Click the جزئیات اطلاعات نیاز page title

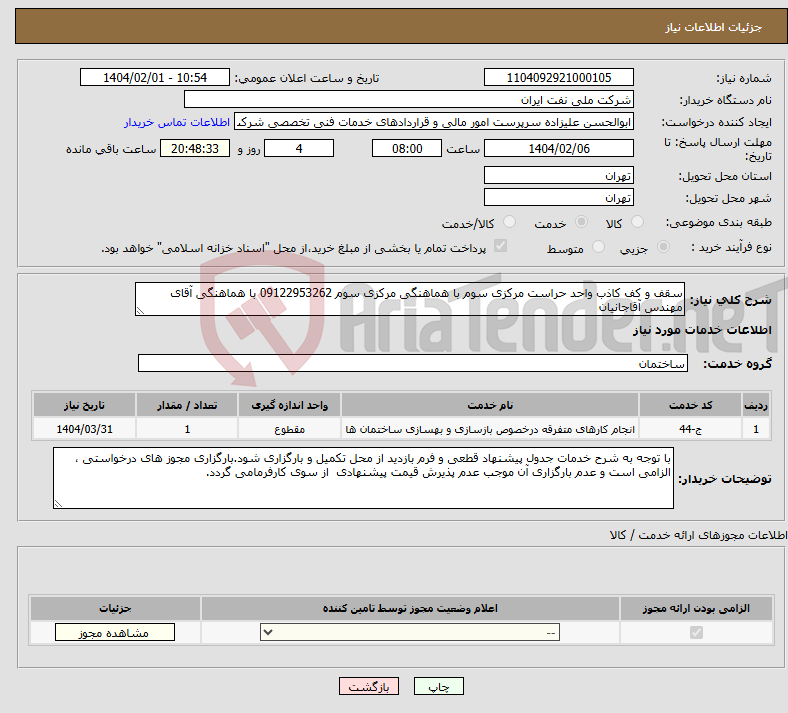(714, 27)
